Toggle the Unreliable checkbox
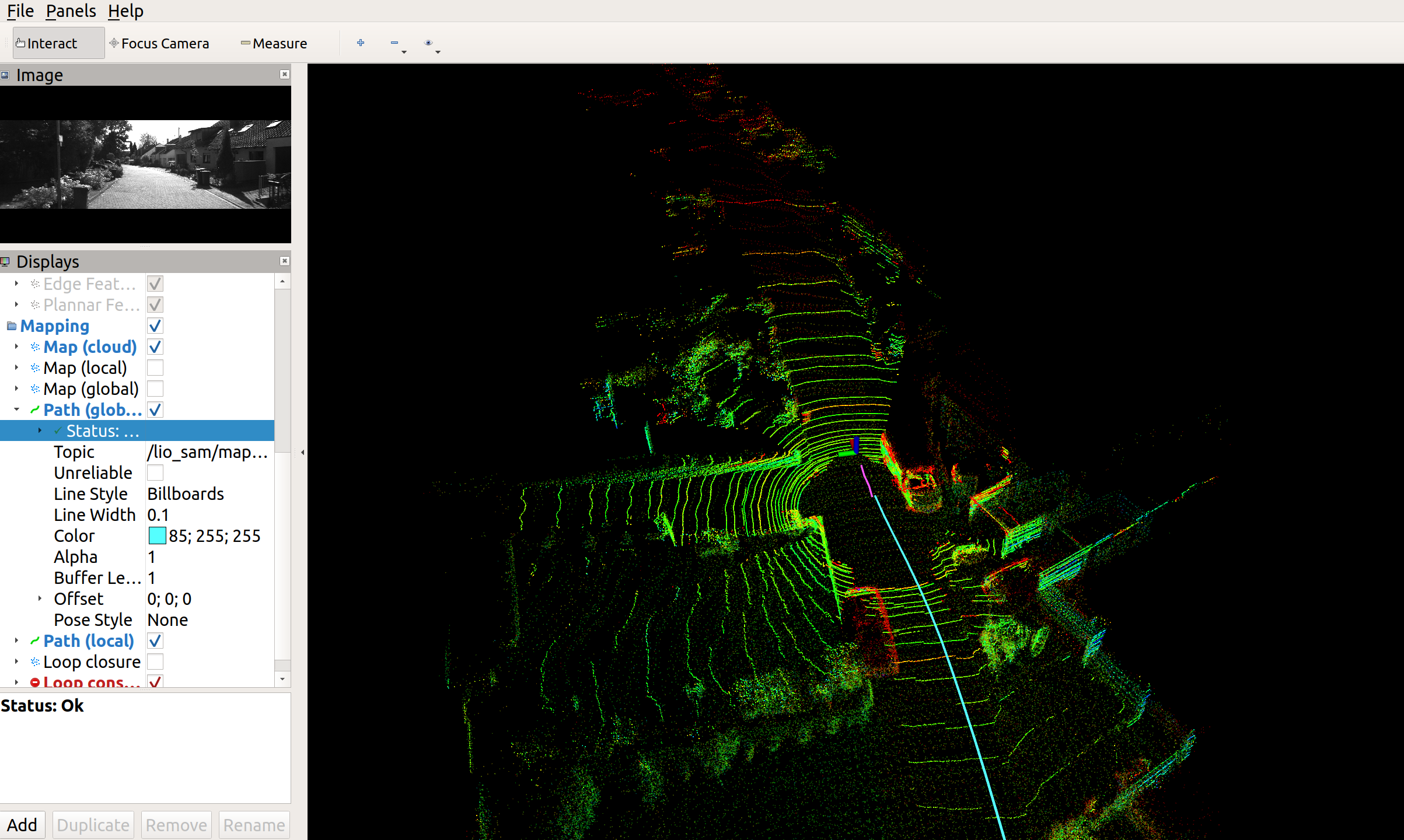 [x=155, y=473]
